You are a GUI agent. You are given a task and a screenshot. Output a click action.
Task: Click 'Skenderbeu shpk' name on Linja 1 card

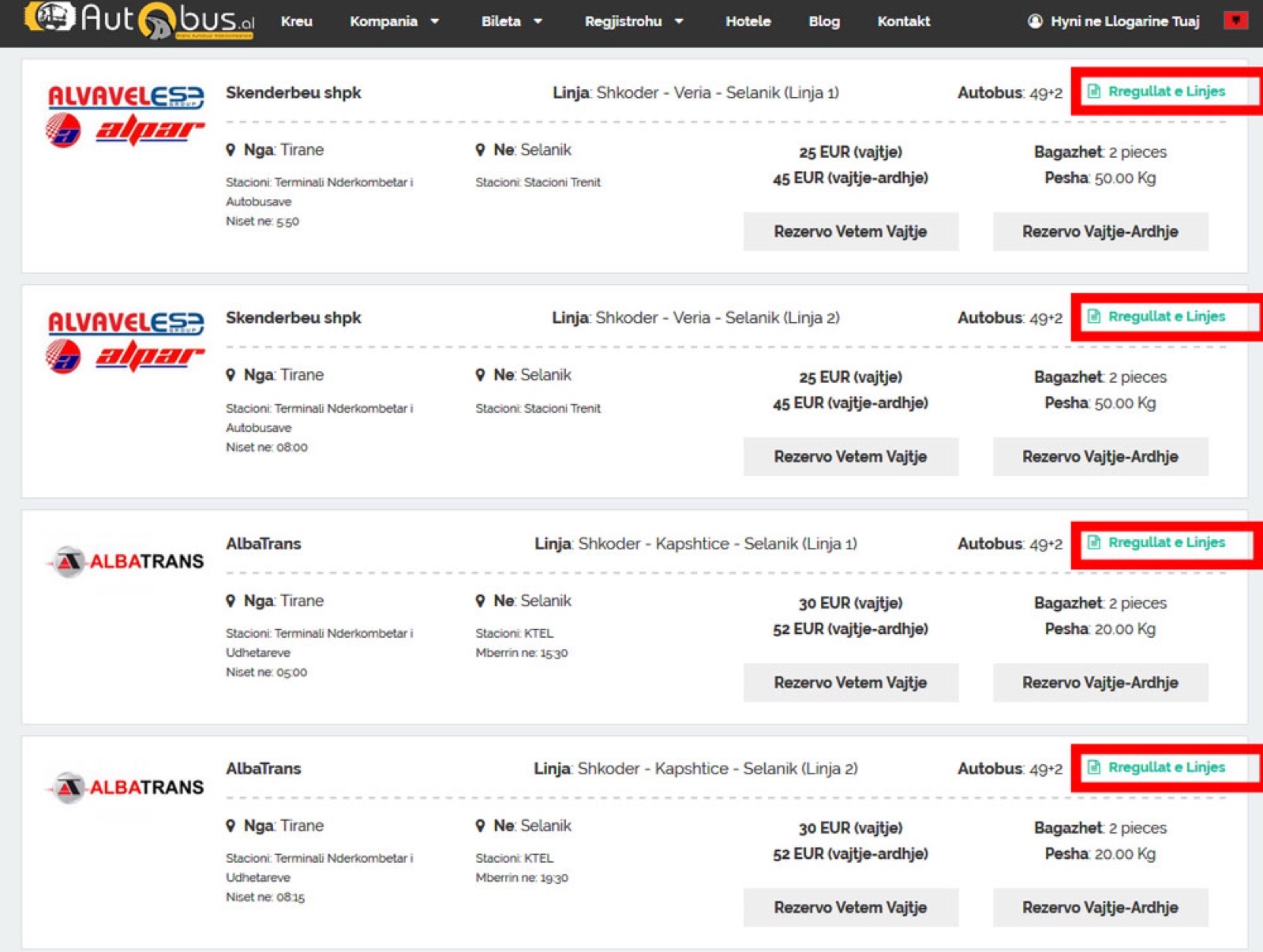point(294,93)
